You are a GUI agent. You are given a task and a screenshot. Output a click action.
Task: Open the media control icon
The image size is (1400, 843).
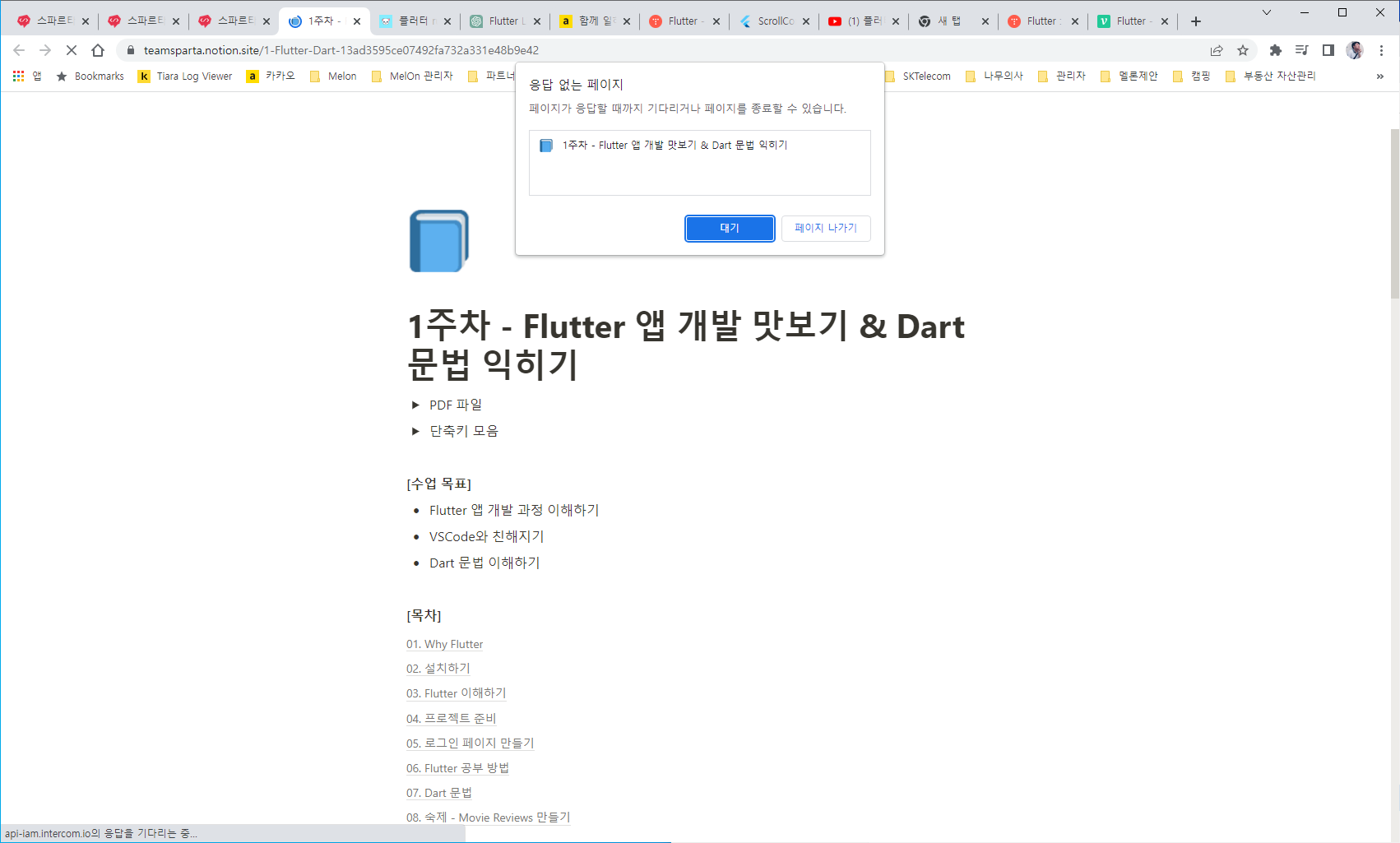click(1301, 50)
